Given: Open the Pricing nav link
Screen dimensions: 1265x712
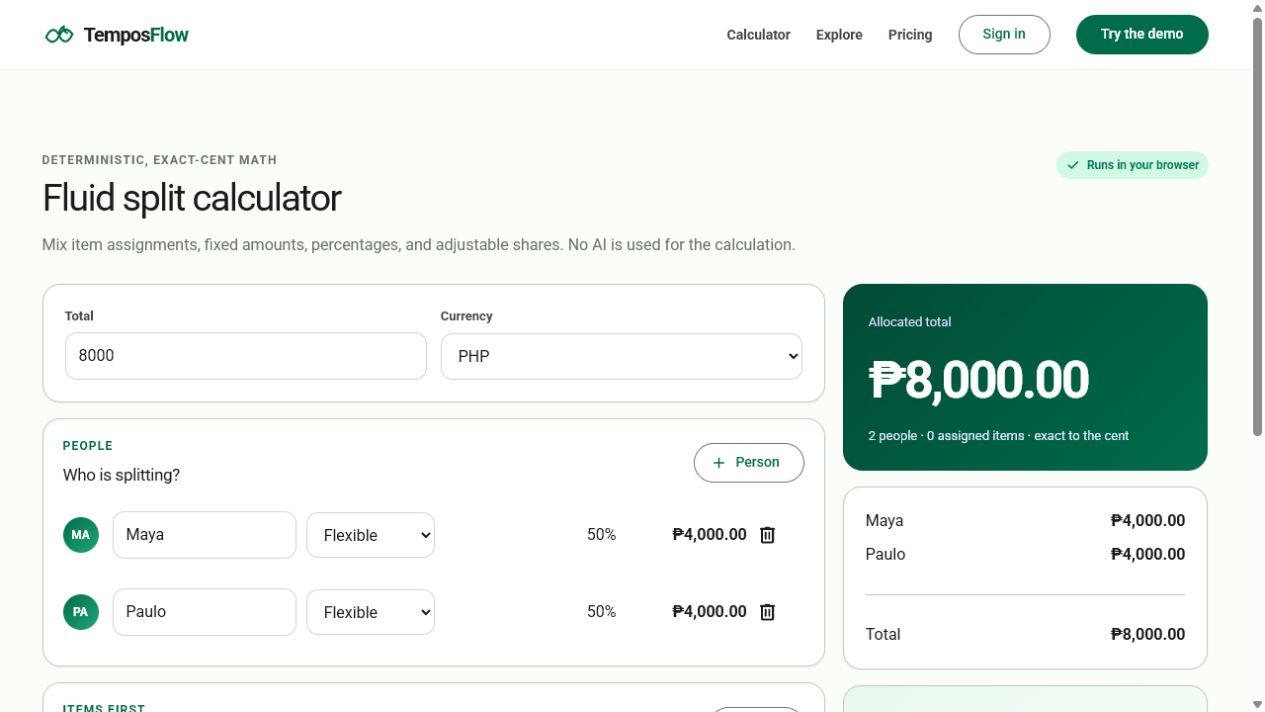Looking at the screenshot, I should pos(910,35).
